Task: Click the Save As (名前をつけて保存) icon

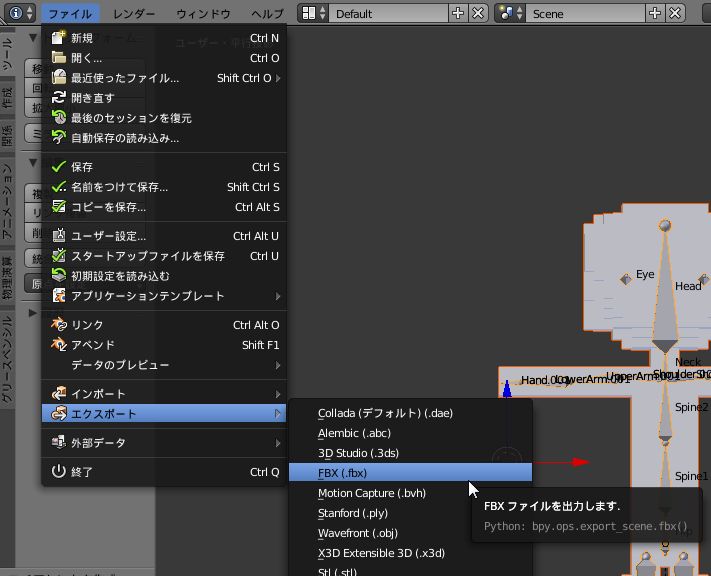Action: pyautogui.click(x=58, y=187)
